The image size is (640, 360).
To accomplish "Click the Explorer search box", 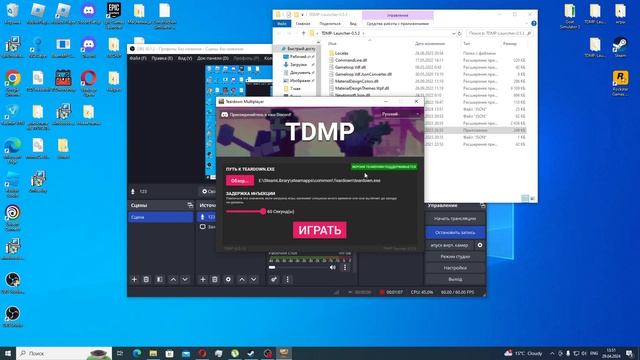I will (x=500, y=33).
